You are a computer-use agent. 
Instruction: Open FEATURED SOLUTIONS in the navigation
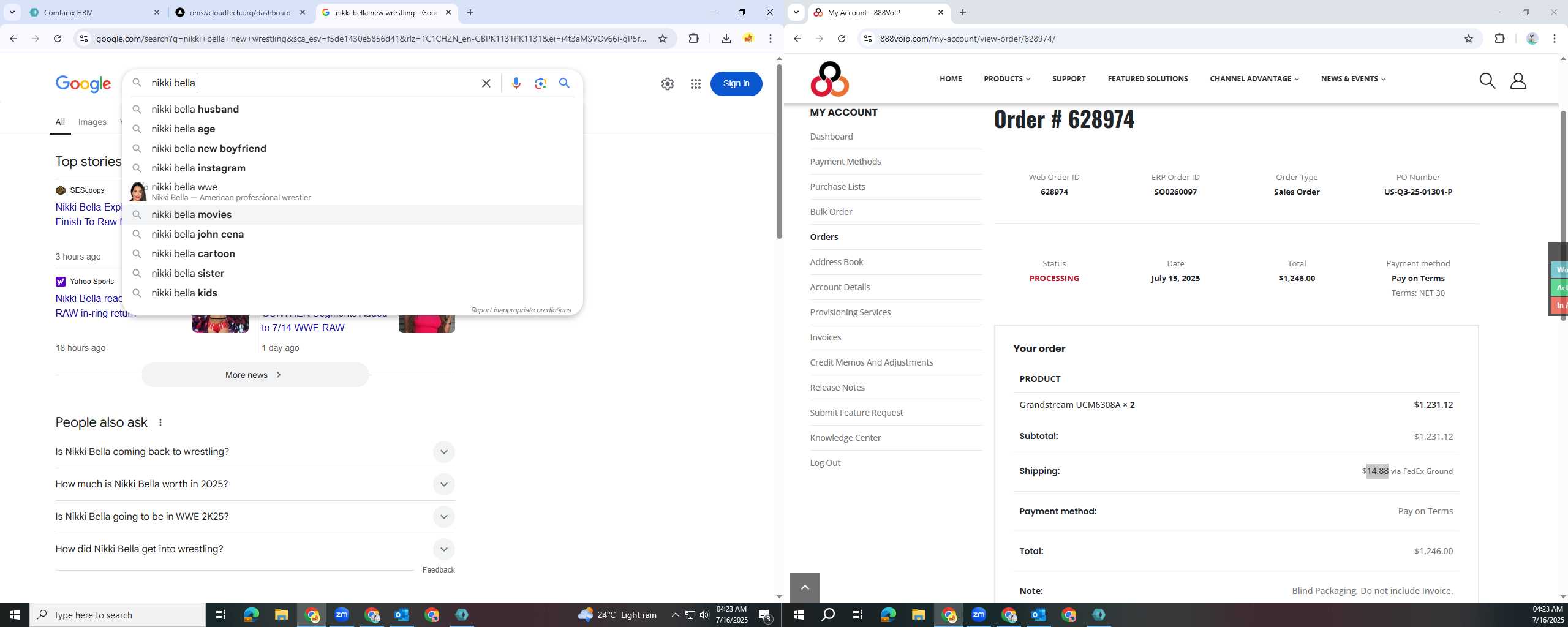click(x=1147, y=79)
